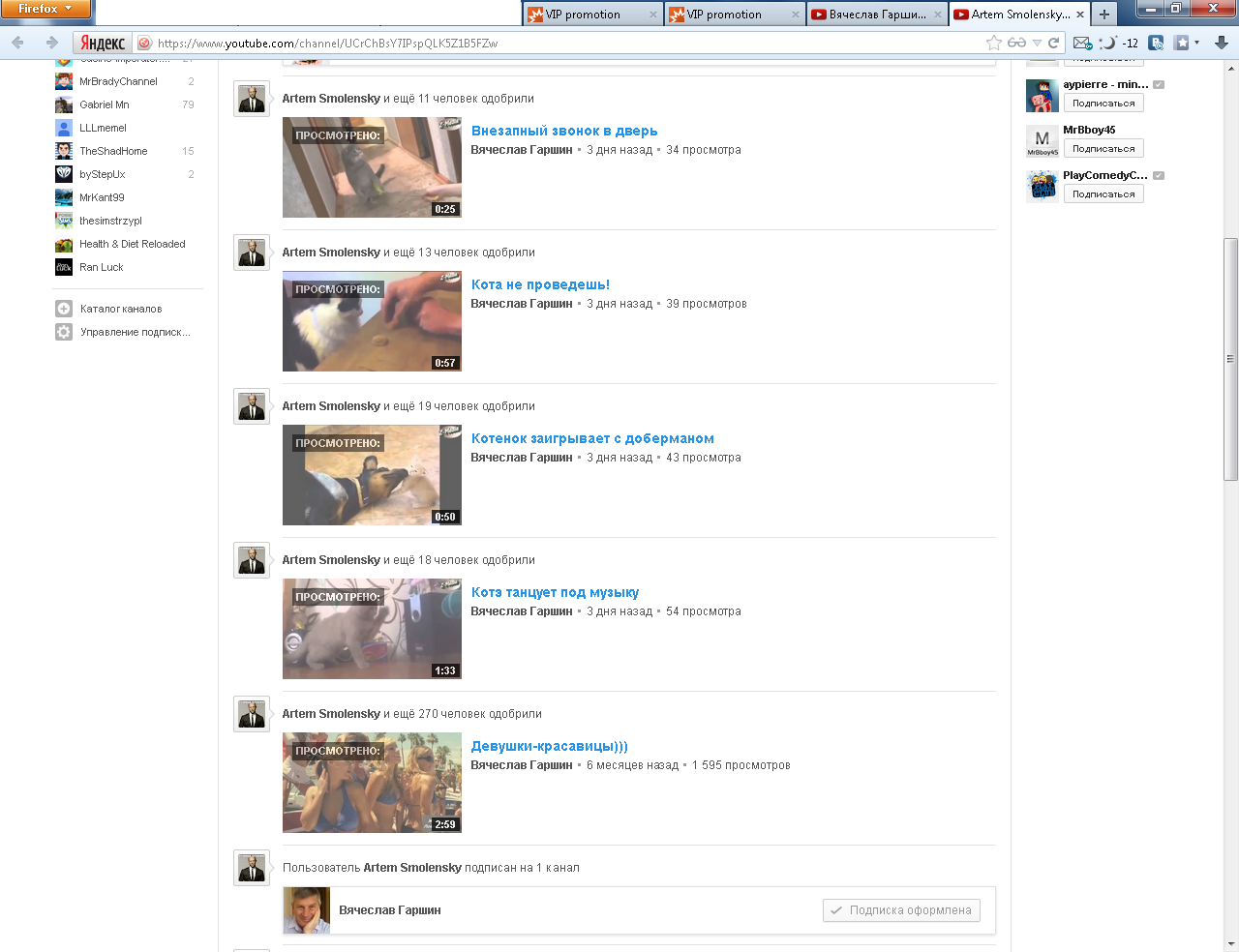The image size is (1239, 952).
Task: Open the PlayComedyC... channel avatar
Action: (1043, 187)
